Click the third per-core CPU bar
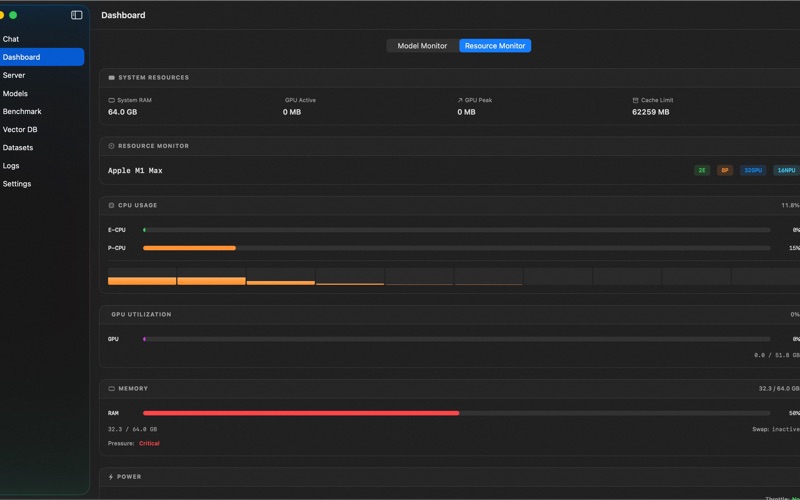The image size is (800, 500). (x=281, y=277)
